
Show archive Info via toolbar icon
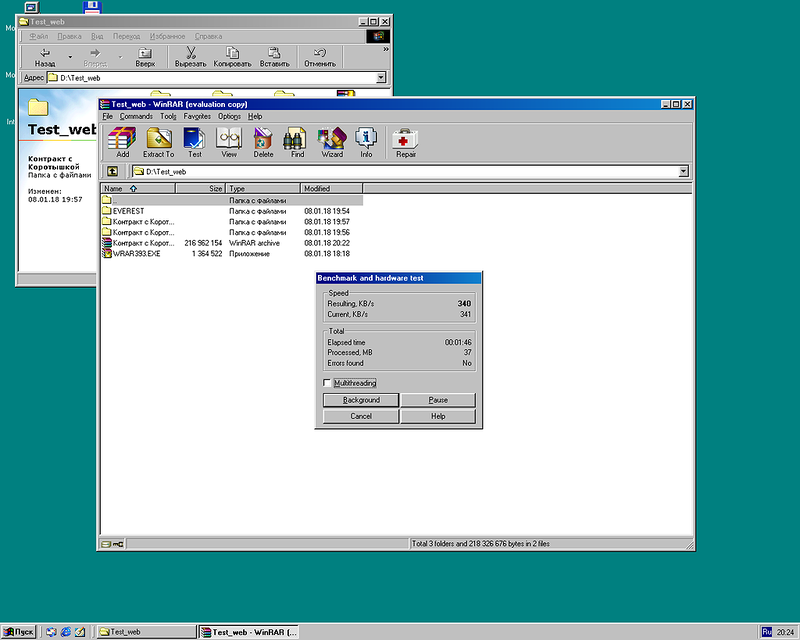point(366,142)
